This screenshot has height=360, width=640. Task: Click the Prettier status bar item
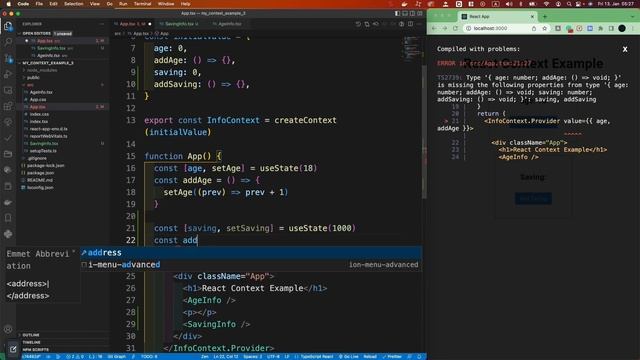pyautogui.click(x=392, y=357)
